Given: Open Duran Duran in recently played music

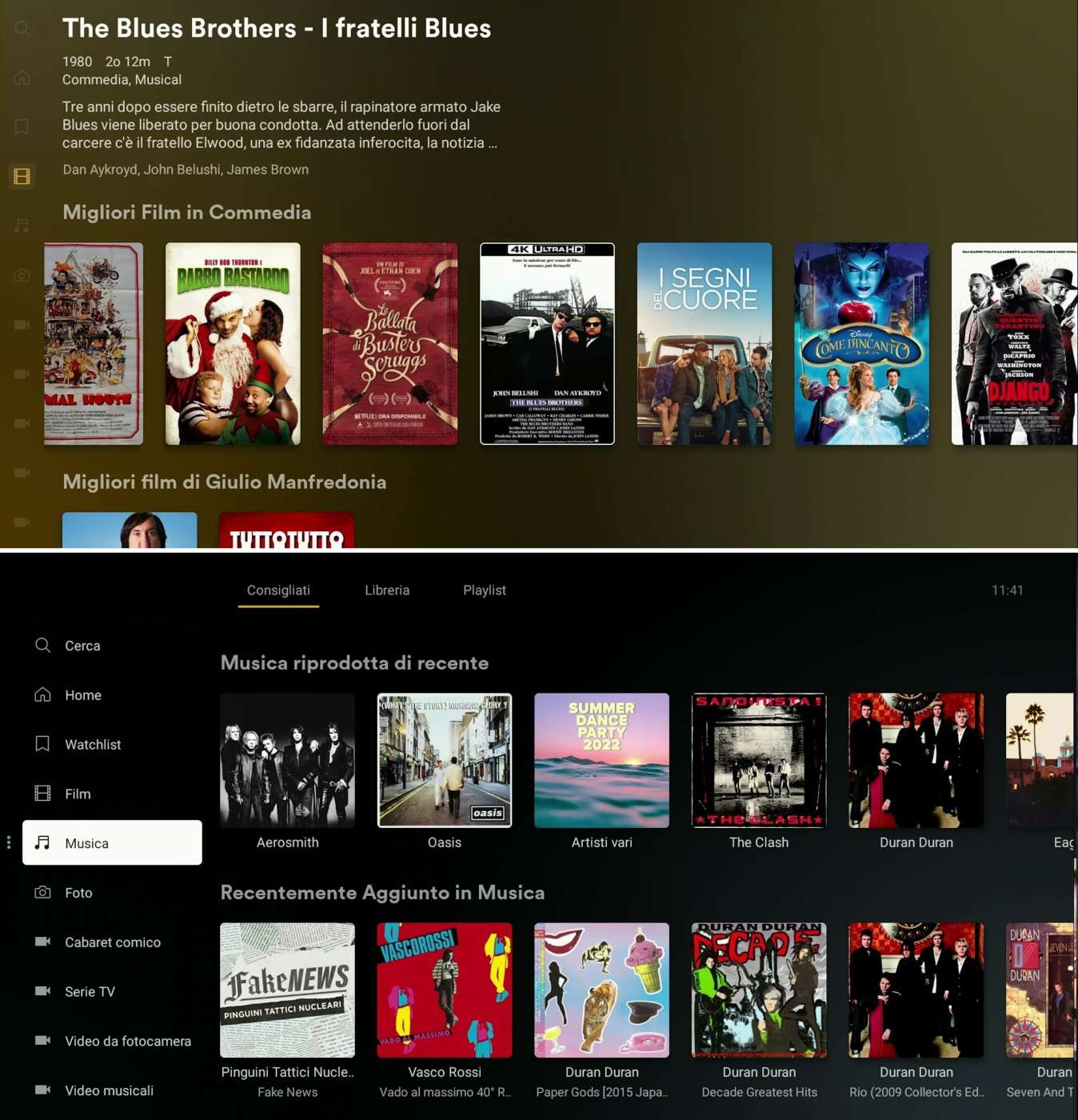Looking at the screenshot, I should tap(916, 760).
